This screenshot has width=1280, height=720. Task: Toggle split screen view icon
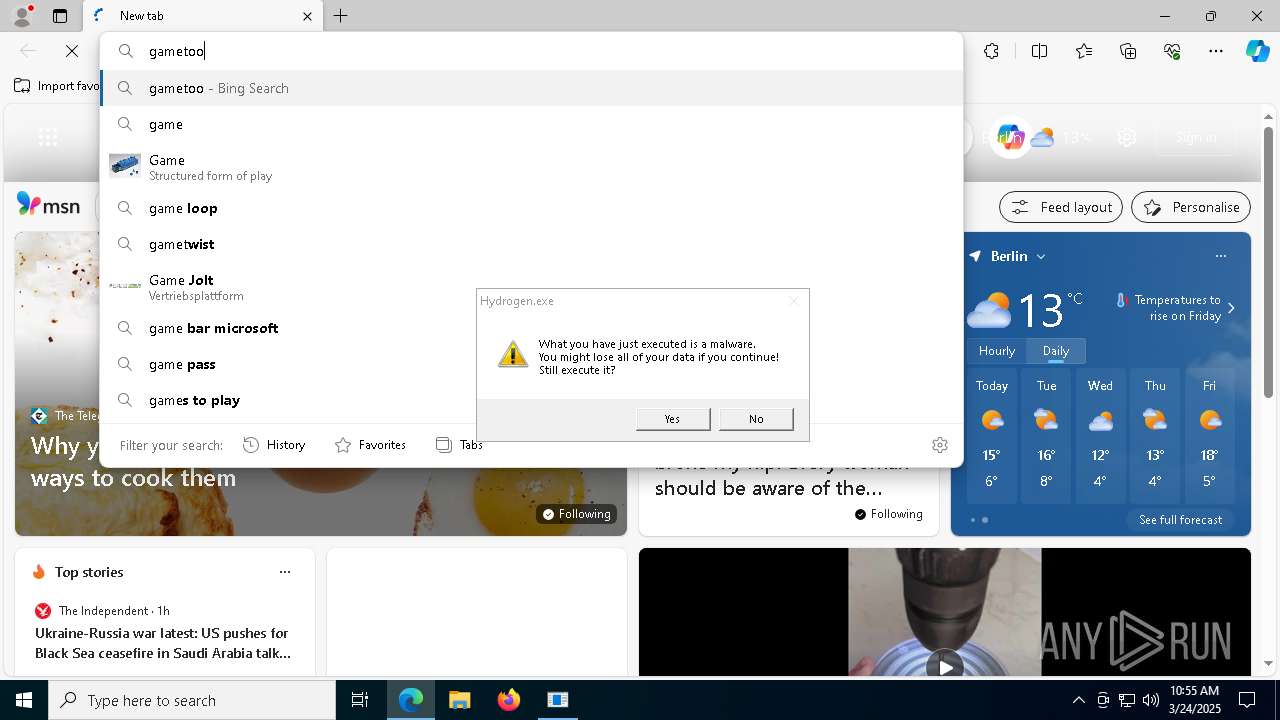(x=1039, y=51)
